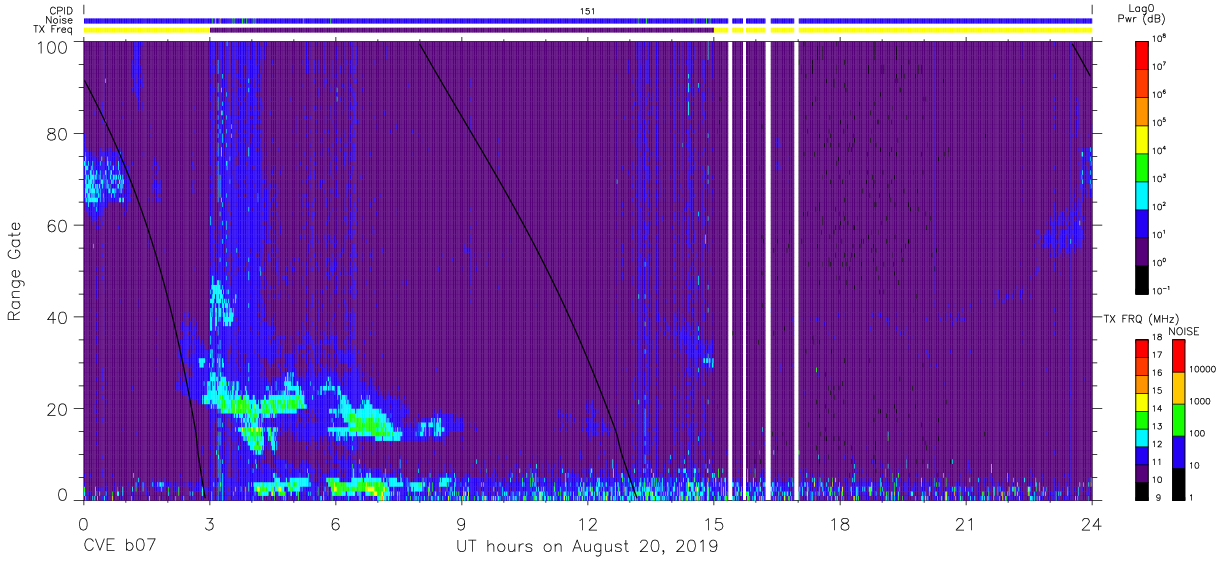1228x567 pixels.
Task: Pick the blue segment of the NOISE colorbar
Action: click(x=1177, y=452)
